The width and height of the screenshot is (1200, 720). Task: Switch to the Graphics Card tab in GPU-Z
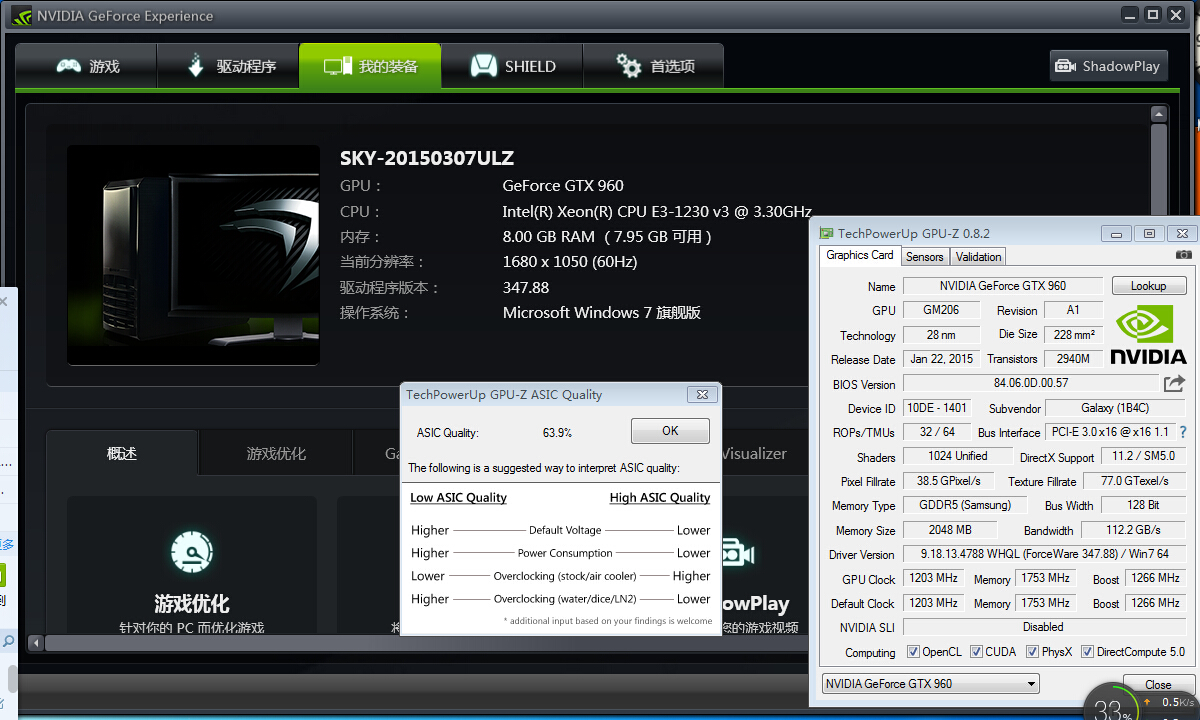click(860, 255)
